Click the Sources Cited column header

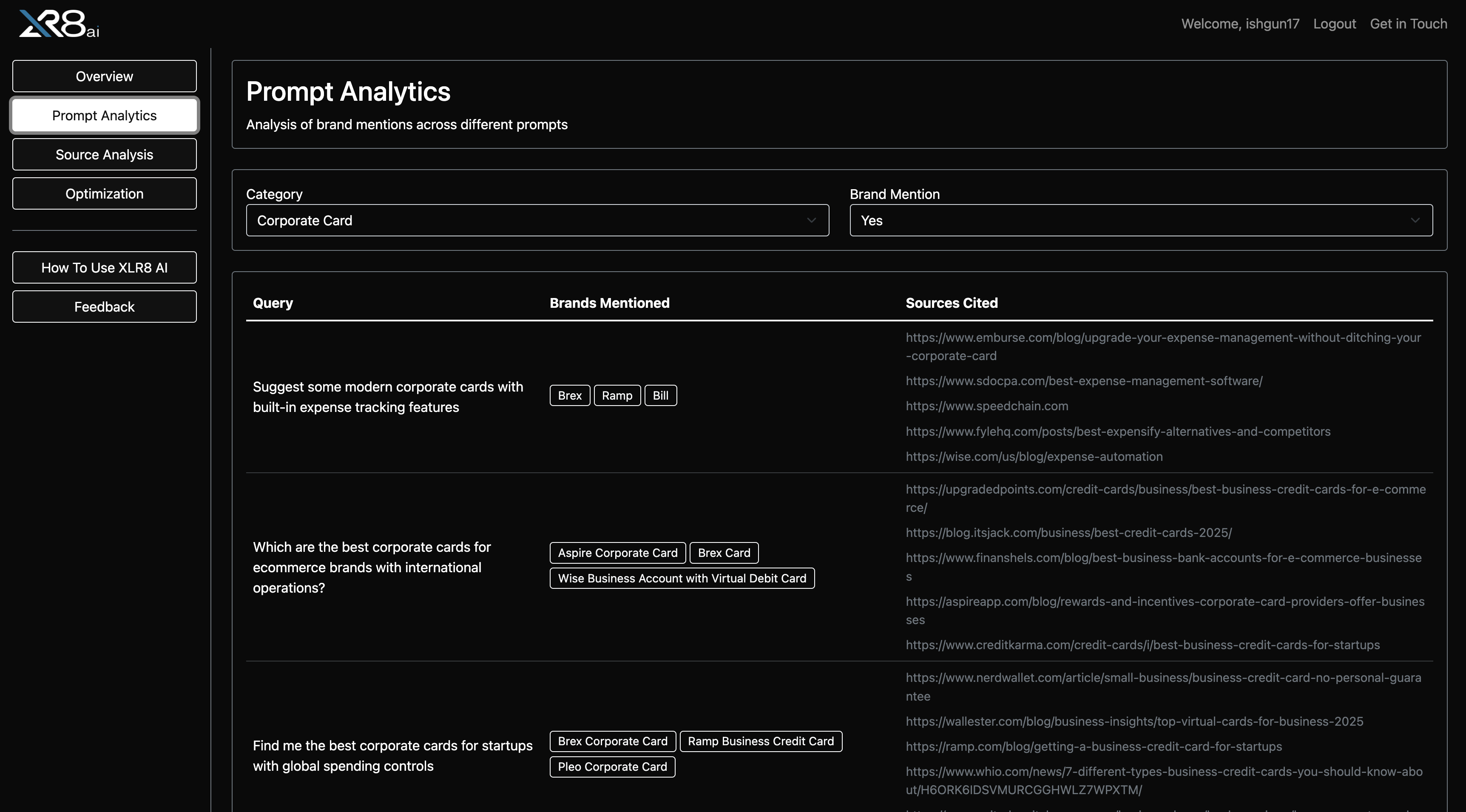pyautogui.click(x=952, y=303)
